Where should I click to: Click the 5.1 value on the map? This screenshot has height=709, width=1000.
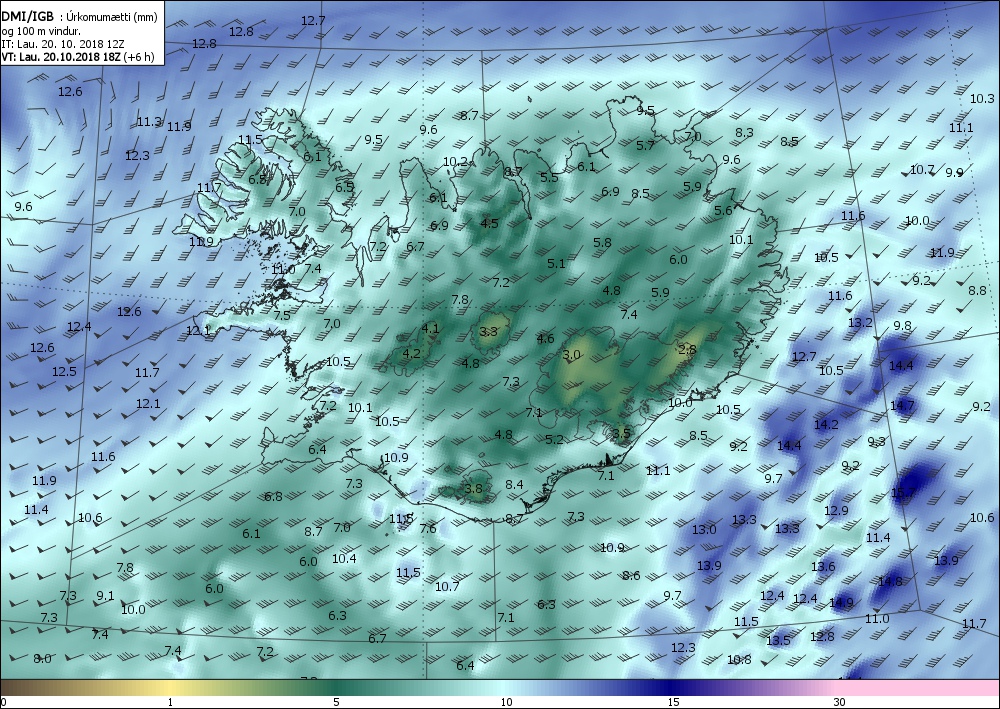(x=556, y=263)
